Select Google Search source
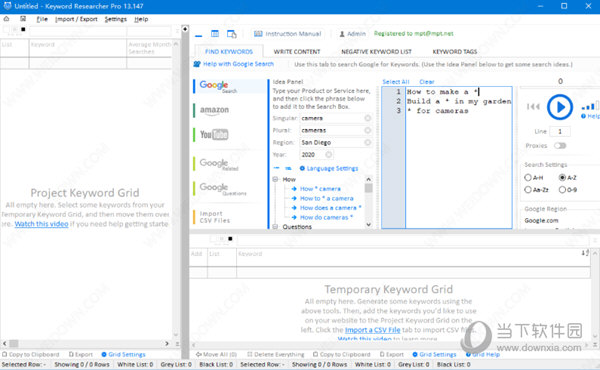This screenshot has width=600, height=370. tap(230, 86)
